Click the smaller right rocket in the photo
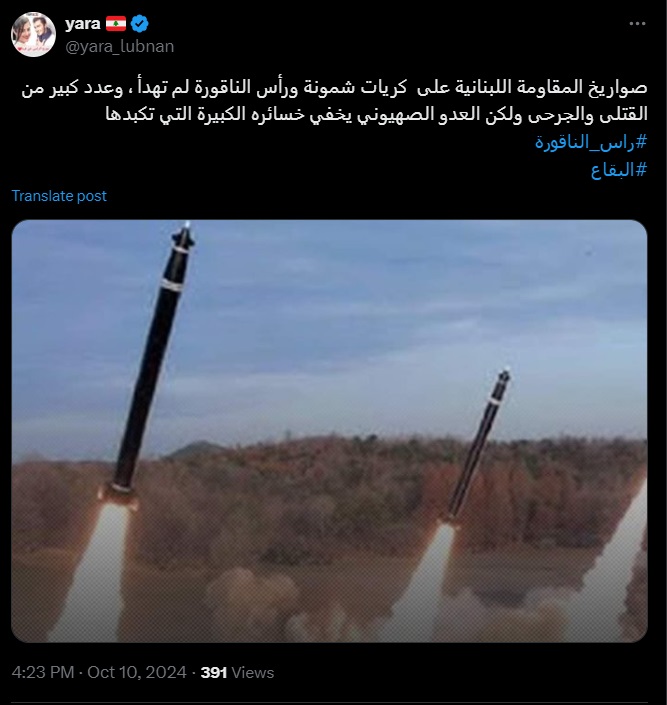 (479, 445)
